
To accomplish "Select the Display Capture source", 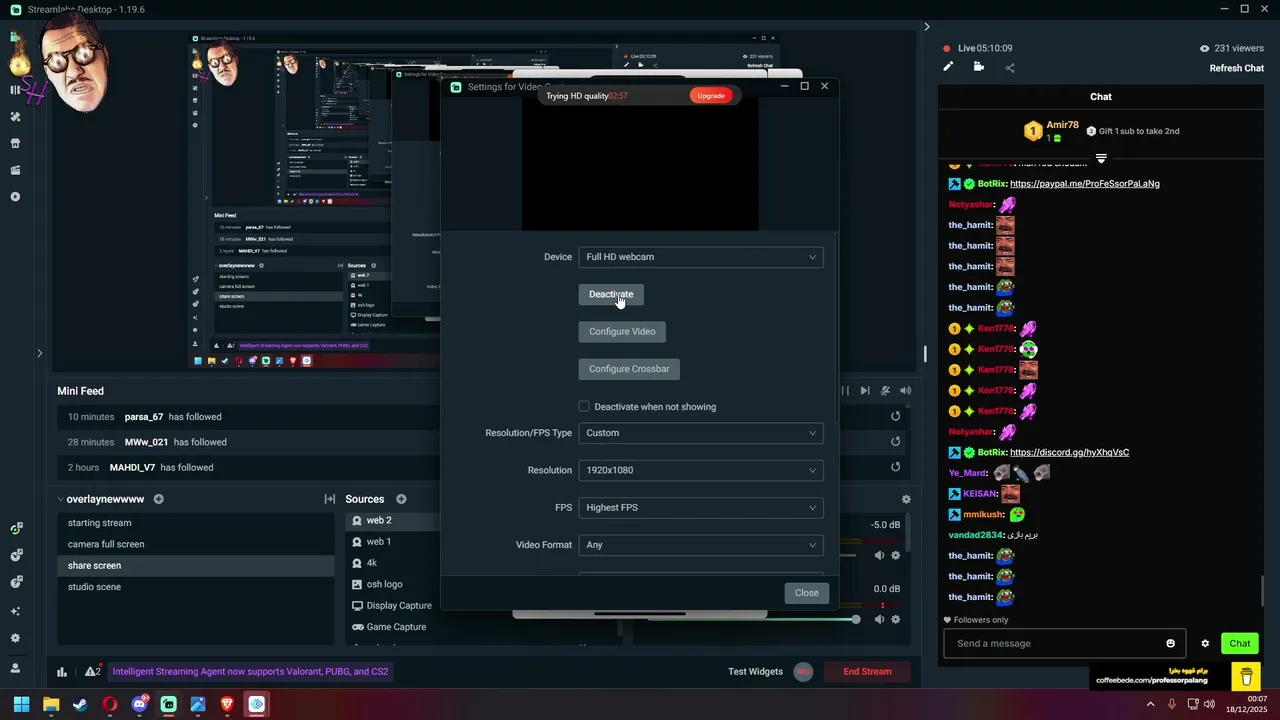I will (x=393, y=605).
